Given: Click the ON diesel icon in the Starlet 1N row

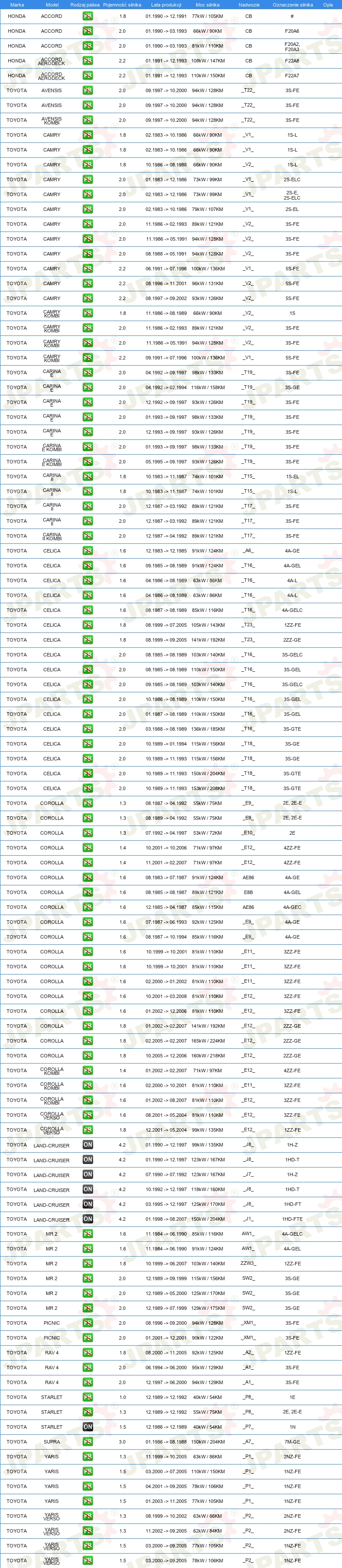Looking at the screenshot, I should click(x=88, y=1427).
